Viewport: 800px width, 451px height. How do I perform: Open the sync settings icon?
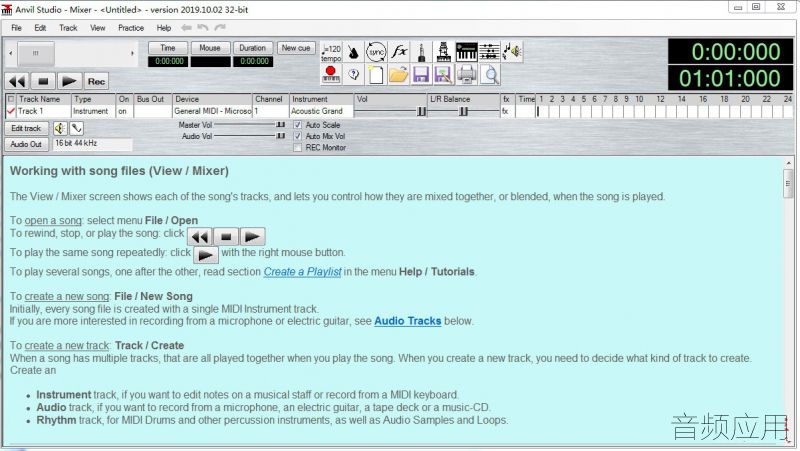coord(376,52)
